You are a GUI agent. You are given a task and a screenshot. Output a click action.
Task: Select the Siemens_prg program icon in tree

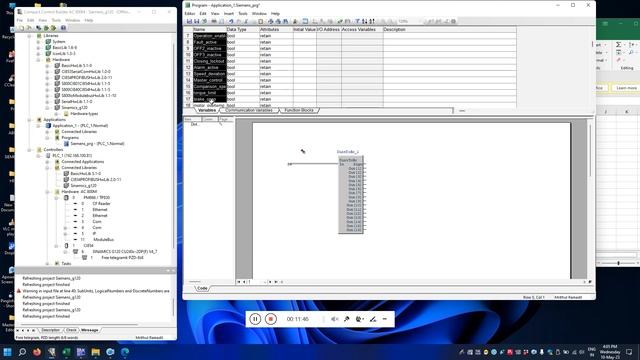[66, 144]
